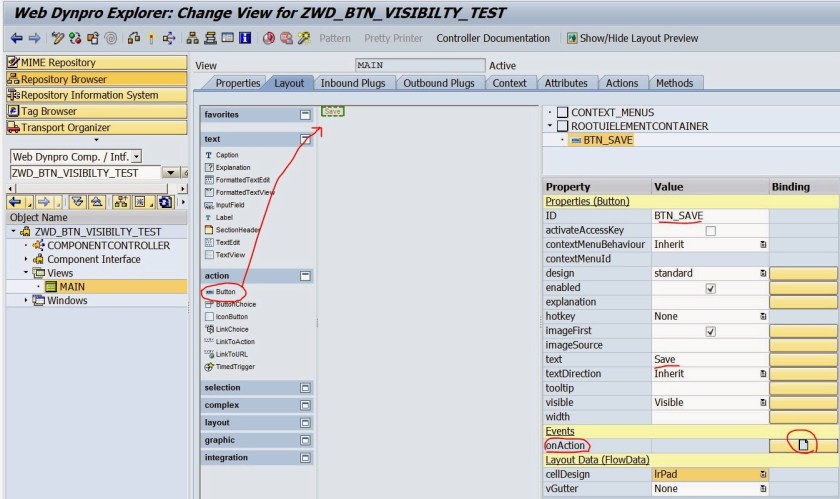Viewport: 840px width, 499px height.
Task: Click the text property value field Save
Action: coord(710,359)
